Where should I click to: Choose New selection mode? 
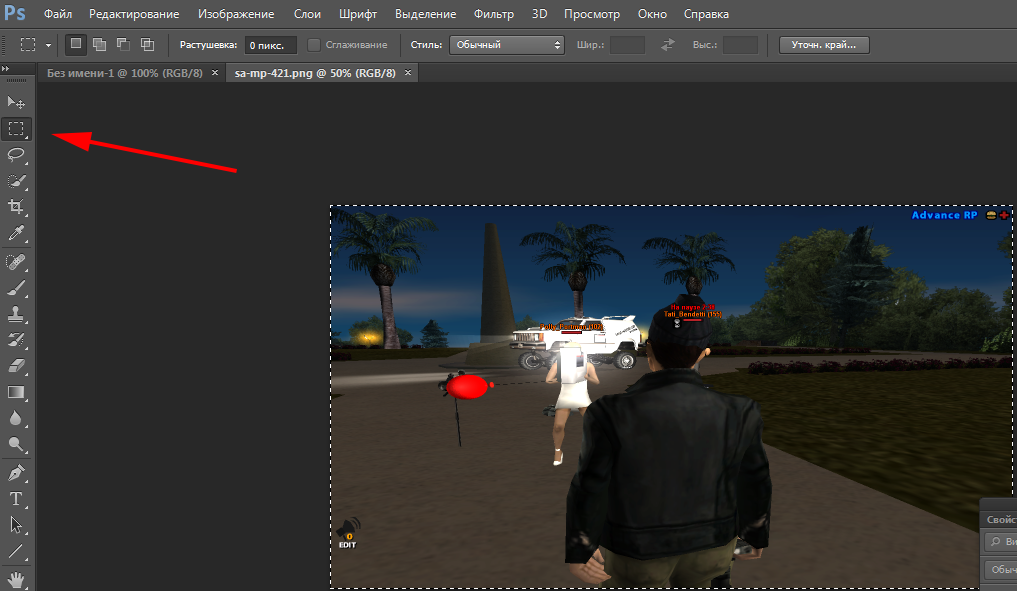point(76,44)
